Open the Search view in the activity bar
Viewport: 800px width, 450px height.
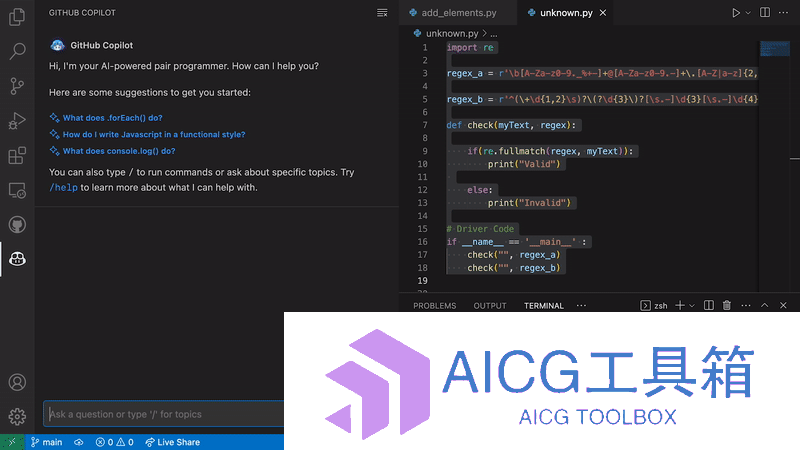17,51
